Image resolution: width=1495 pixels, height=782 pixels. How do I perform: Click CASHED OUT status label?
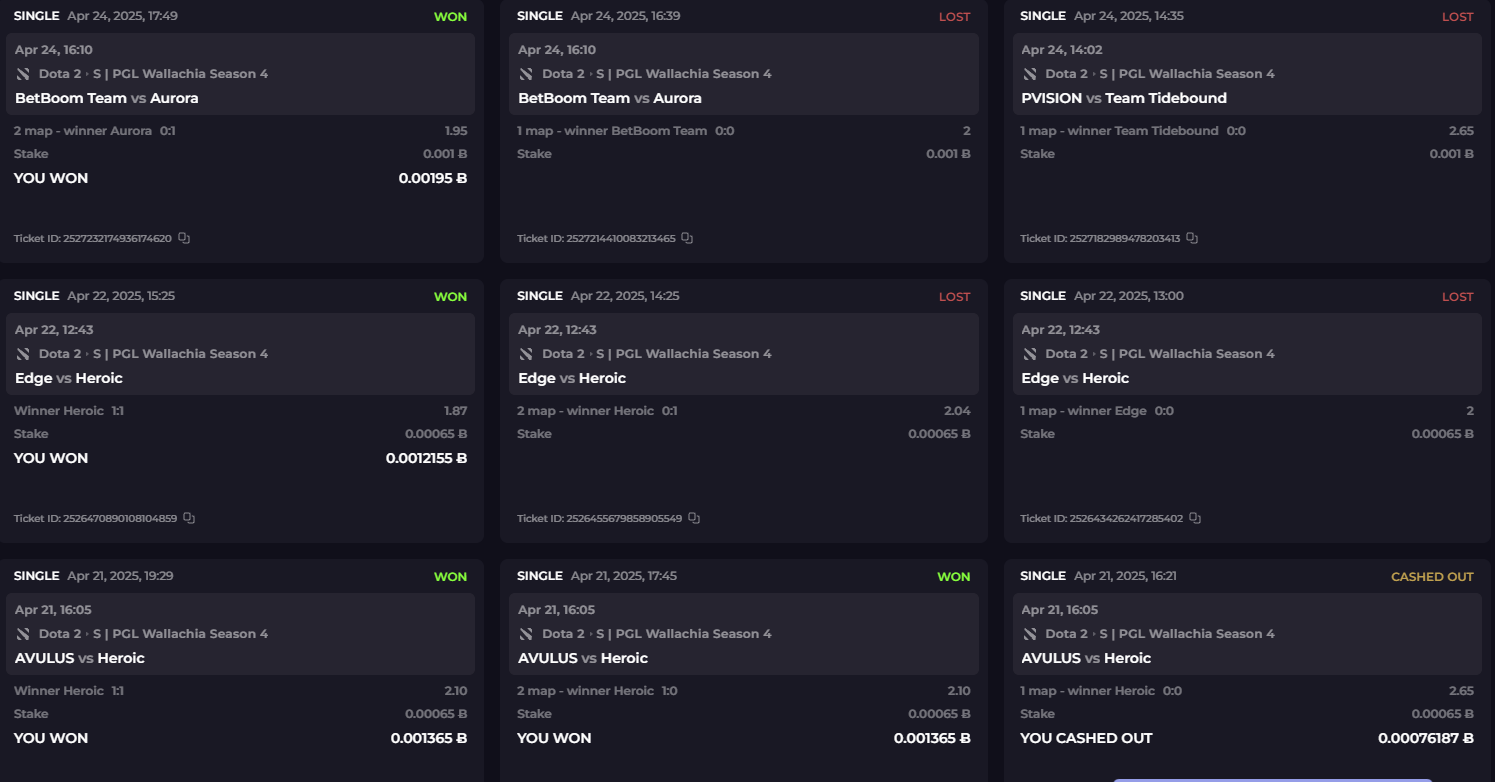pyautogui.click(x=1432, y=577)
